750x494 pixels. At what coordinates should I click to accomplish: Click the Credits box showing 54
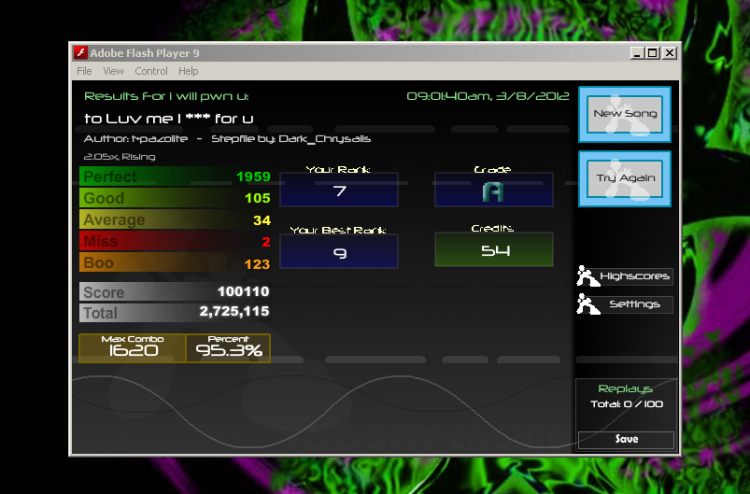[x=494, y=249]
